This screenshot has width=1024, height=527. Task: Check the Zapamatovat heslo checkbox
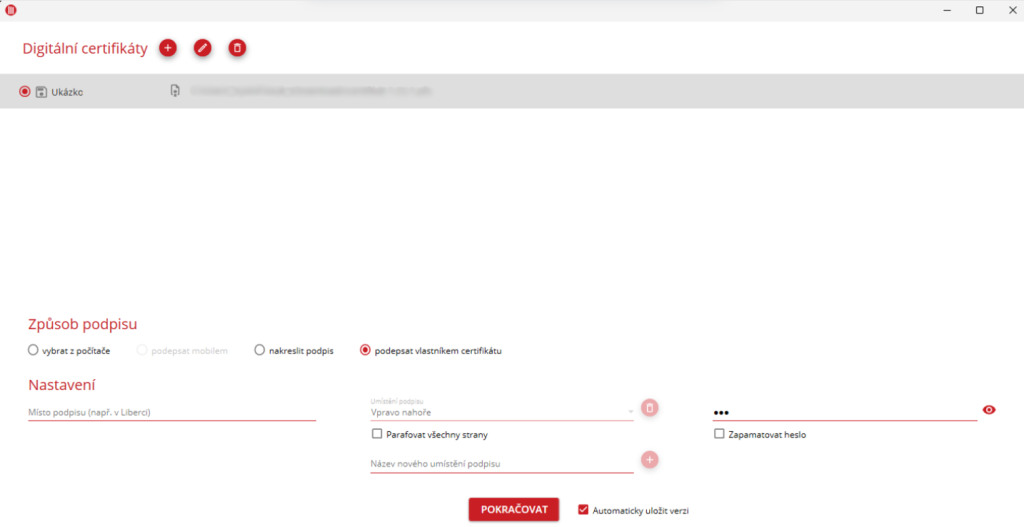(x=719, y=435)
